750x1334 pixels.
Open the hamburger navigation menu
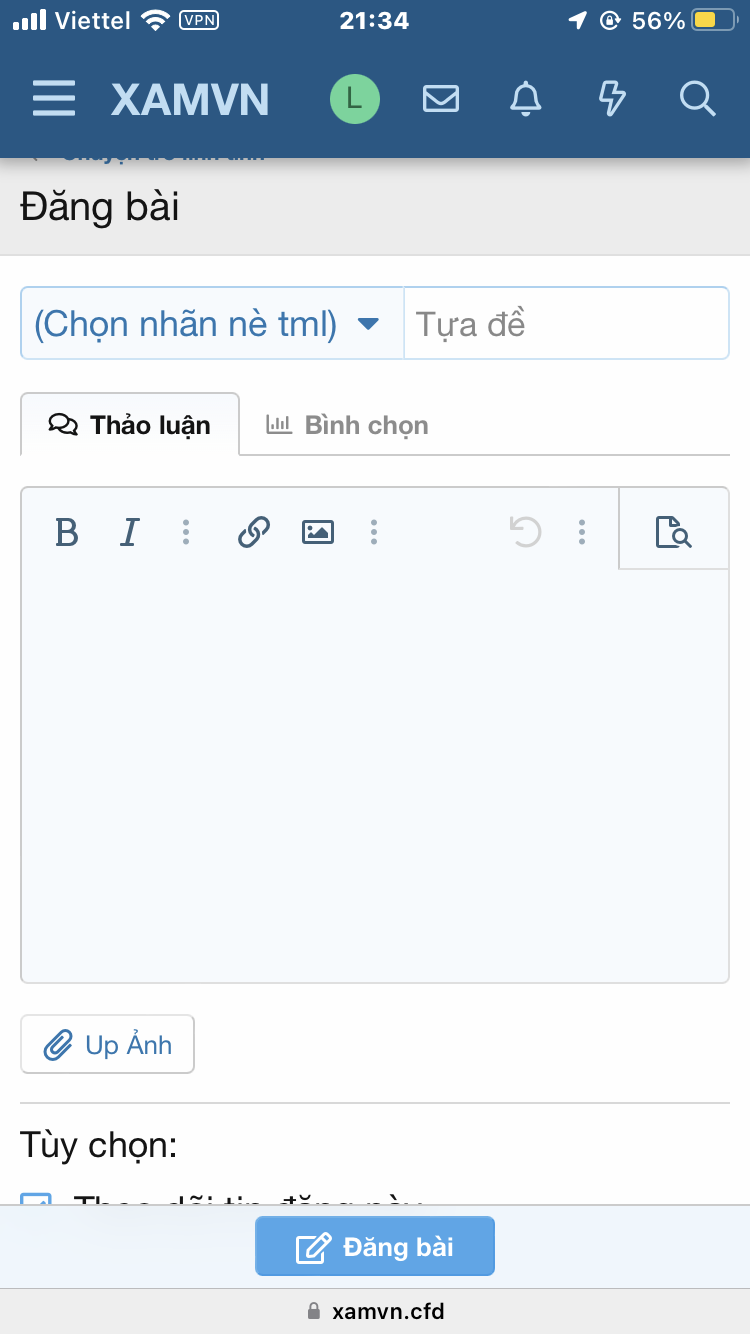pyautogui.click(x=54, y=99)
